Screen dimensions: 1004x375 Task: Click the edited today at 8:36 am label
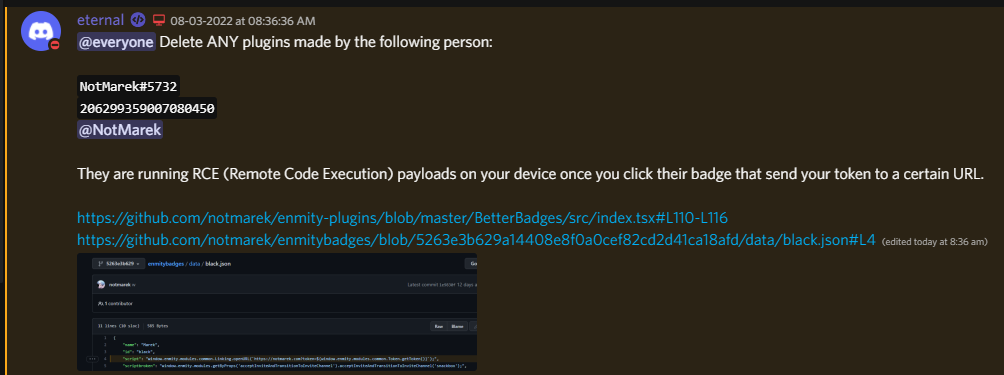[x=935, y=242]
